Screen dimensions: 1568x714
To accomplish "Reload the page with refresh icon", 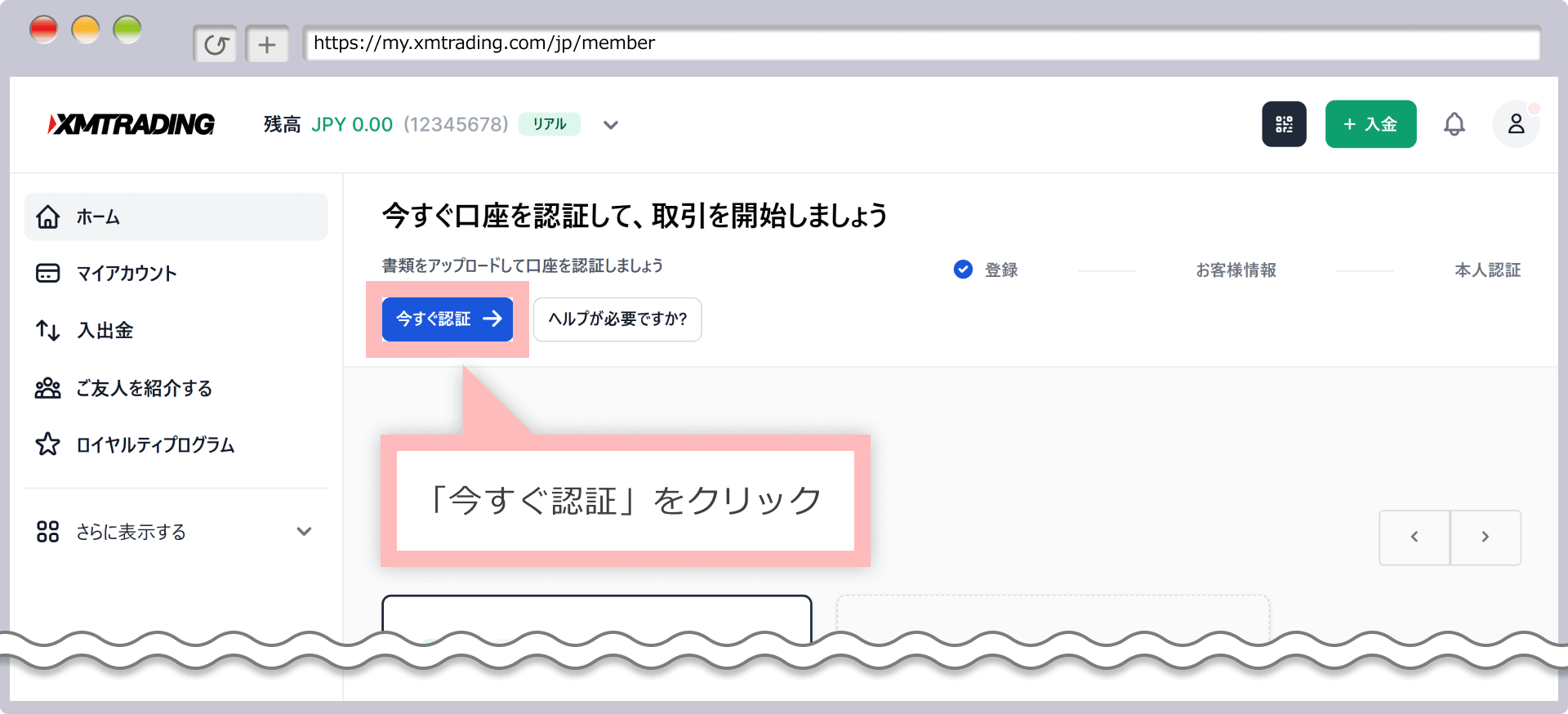I will 216,44.
